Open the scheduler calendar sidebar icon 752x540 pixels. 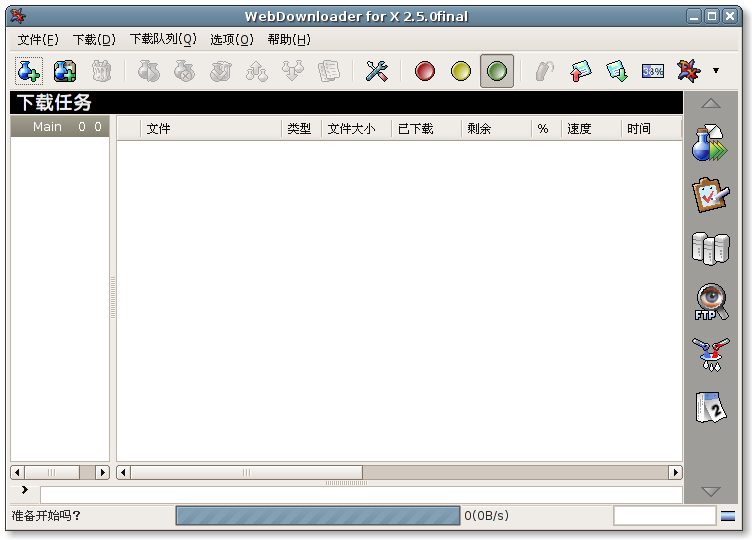pyautogui.click(x=711, y=408)
